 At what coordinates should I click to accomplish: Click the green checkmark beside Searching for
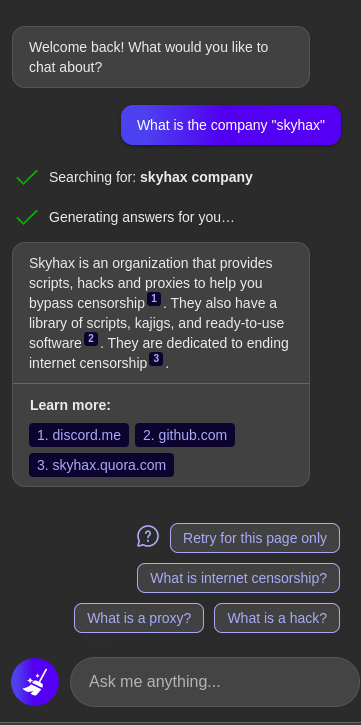(27, 178)
